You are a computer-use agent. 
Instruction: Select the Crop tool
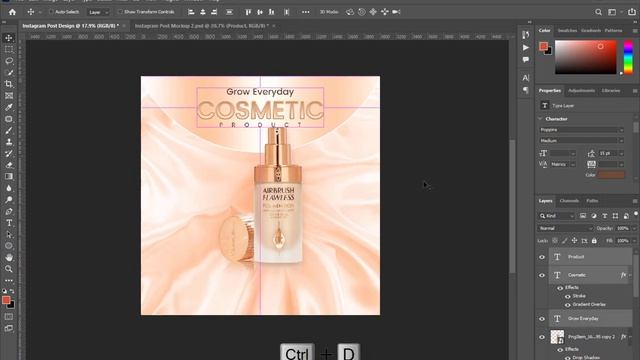coord(9,84)
